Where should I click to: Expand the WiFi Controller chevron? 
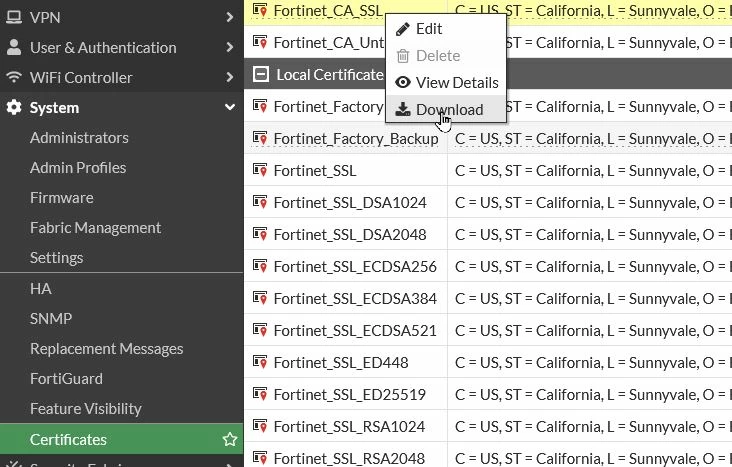pos(229,77)
